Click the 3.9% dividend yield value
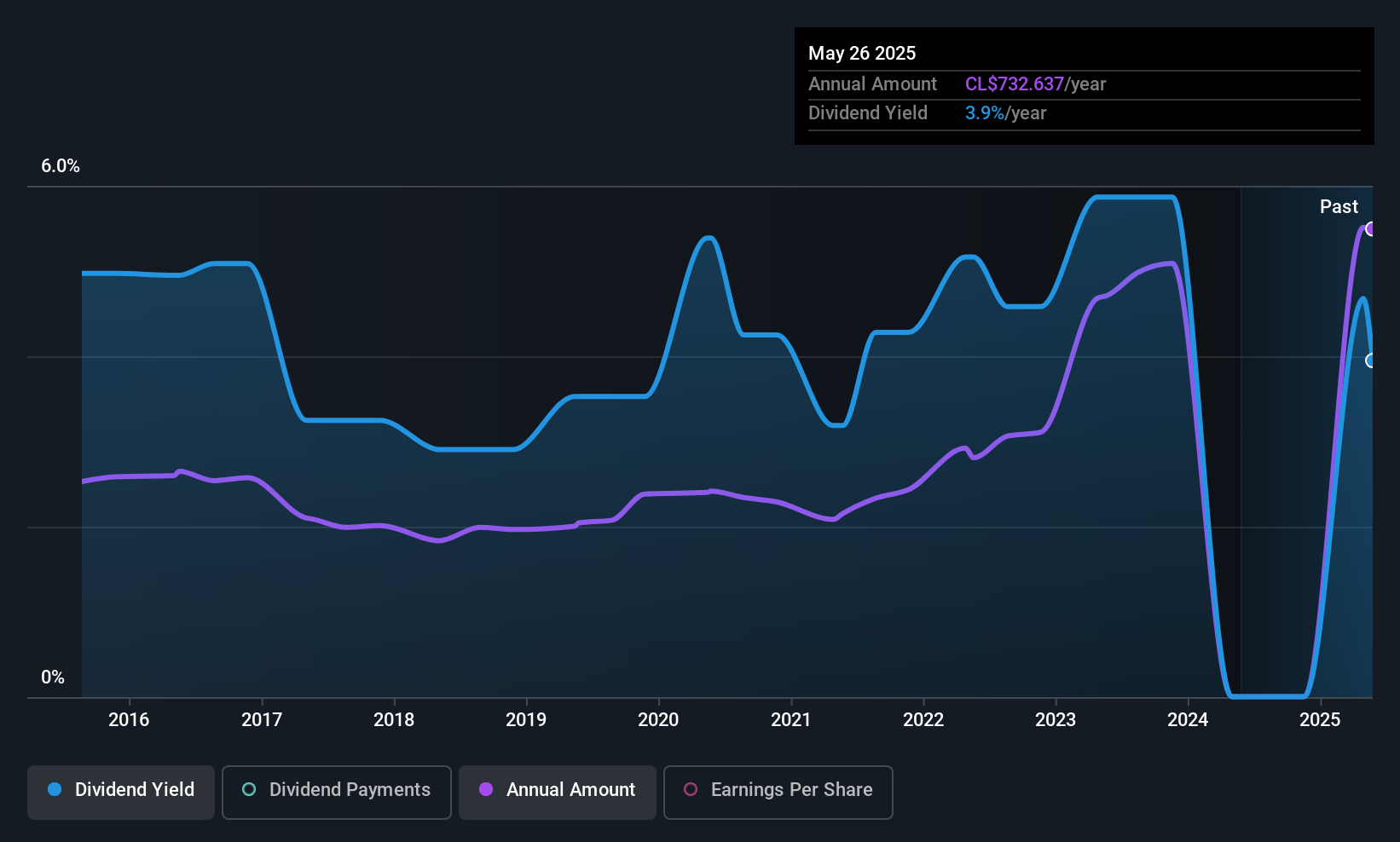 coord(985,112)
